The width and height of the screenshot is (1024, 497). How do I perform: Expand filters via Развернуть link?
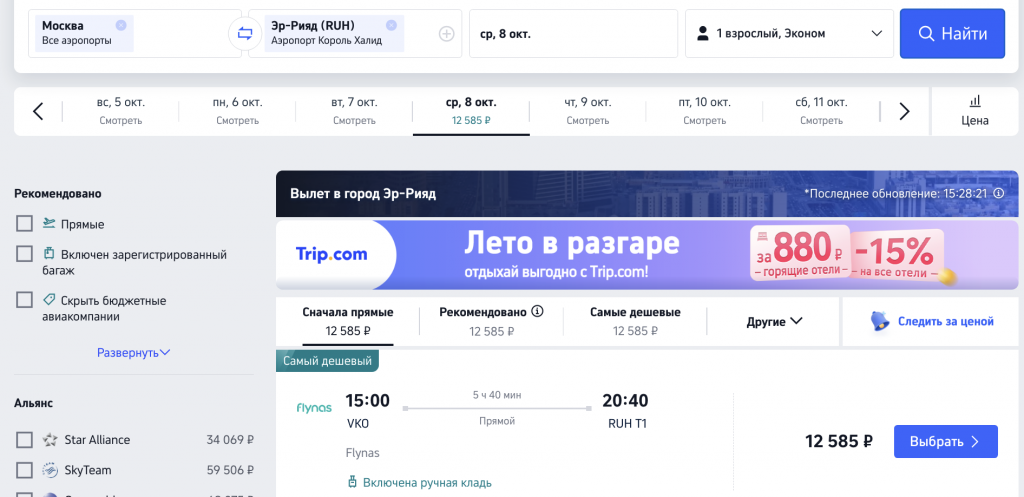[x=134, y=353]
